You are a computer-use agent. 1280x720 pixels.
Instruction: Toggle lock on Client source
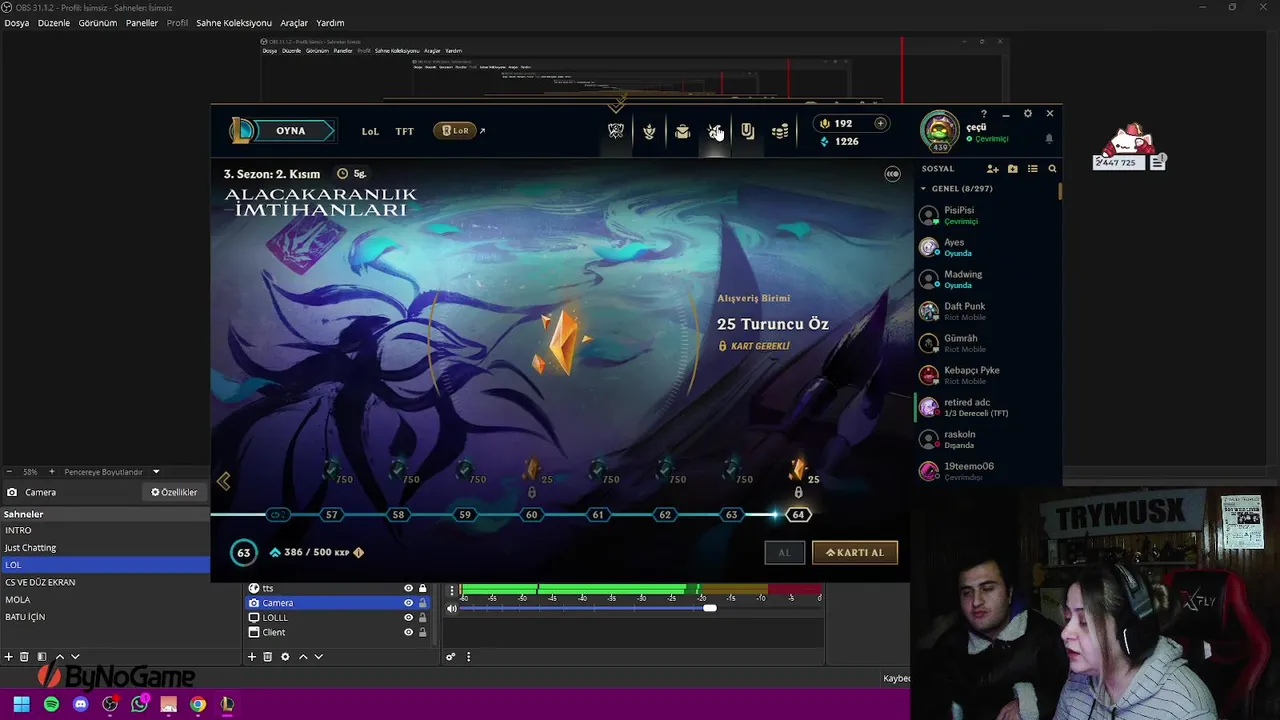423,632
